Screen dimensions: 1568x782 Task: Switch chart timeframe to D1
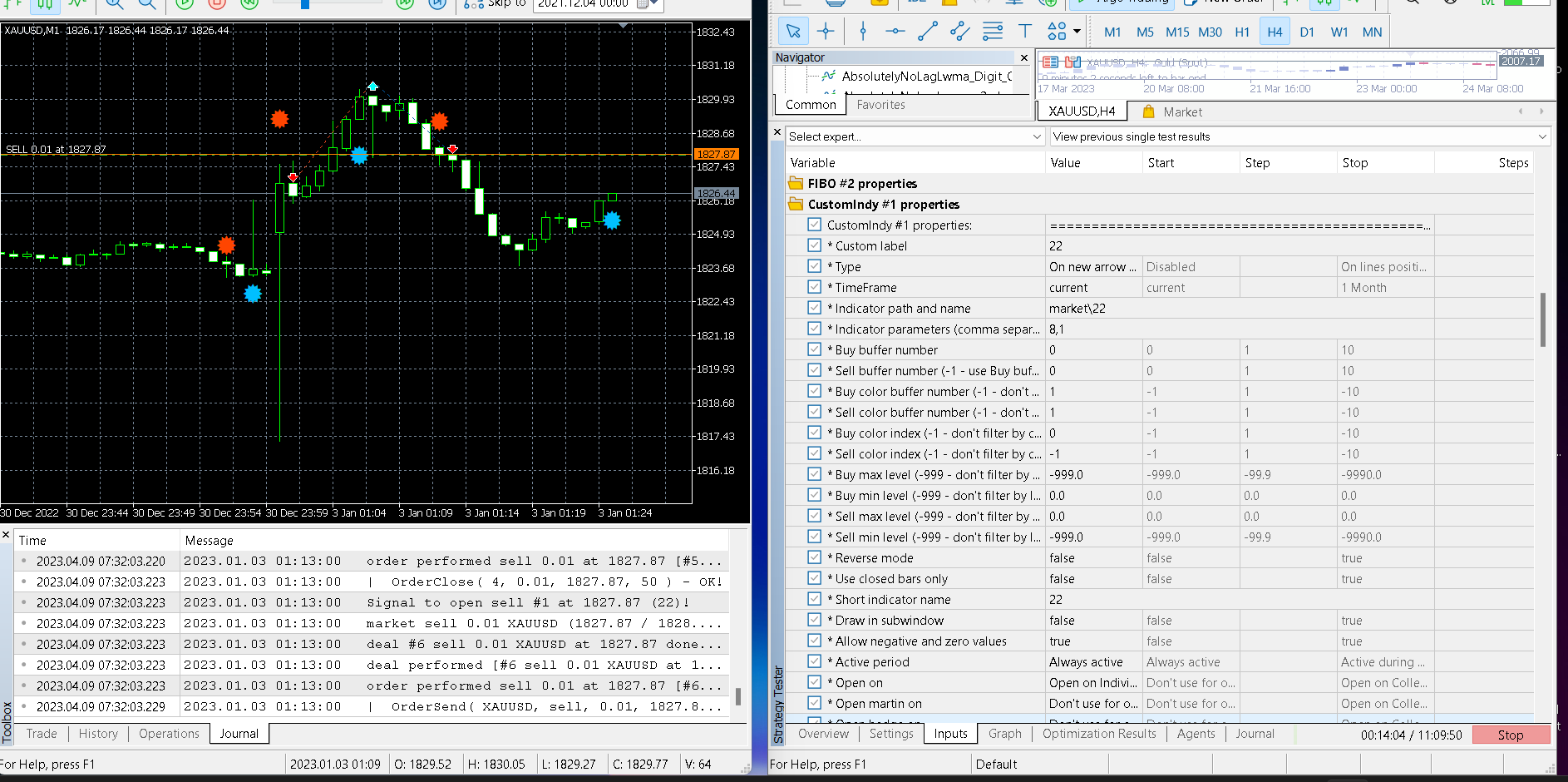pos(1307,32)
